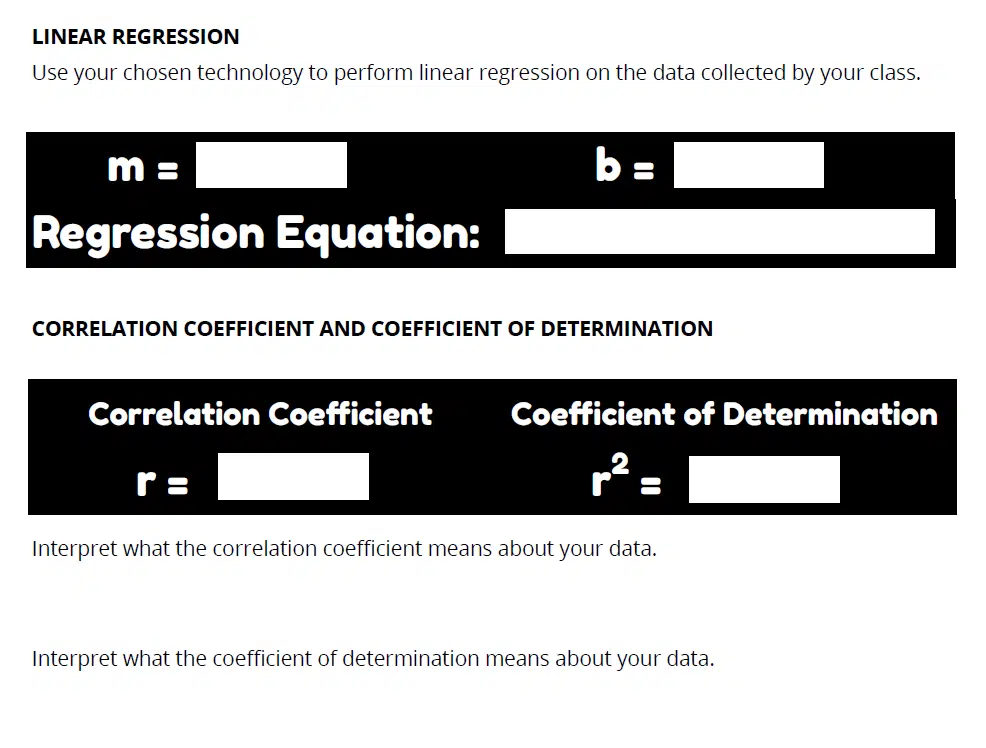The width and height of the screenshot is (986, 748).
Task: Click the 'r² =' label text
Action: [x=626, y=475]
